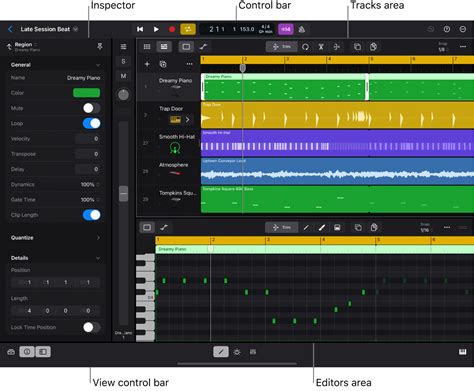Click the Copy icon in Tracks area toolbar
474x391 pixels.
click(357, 47)
